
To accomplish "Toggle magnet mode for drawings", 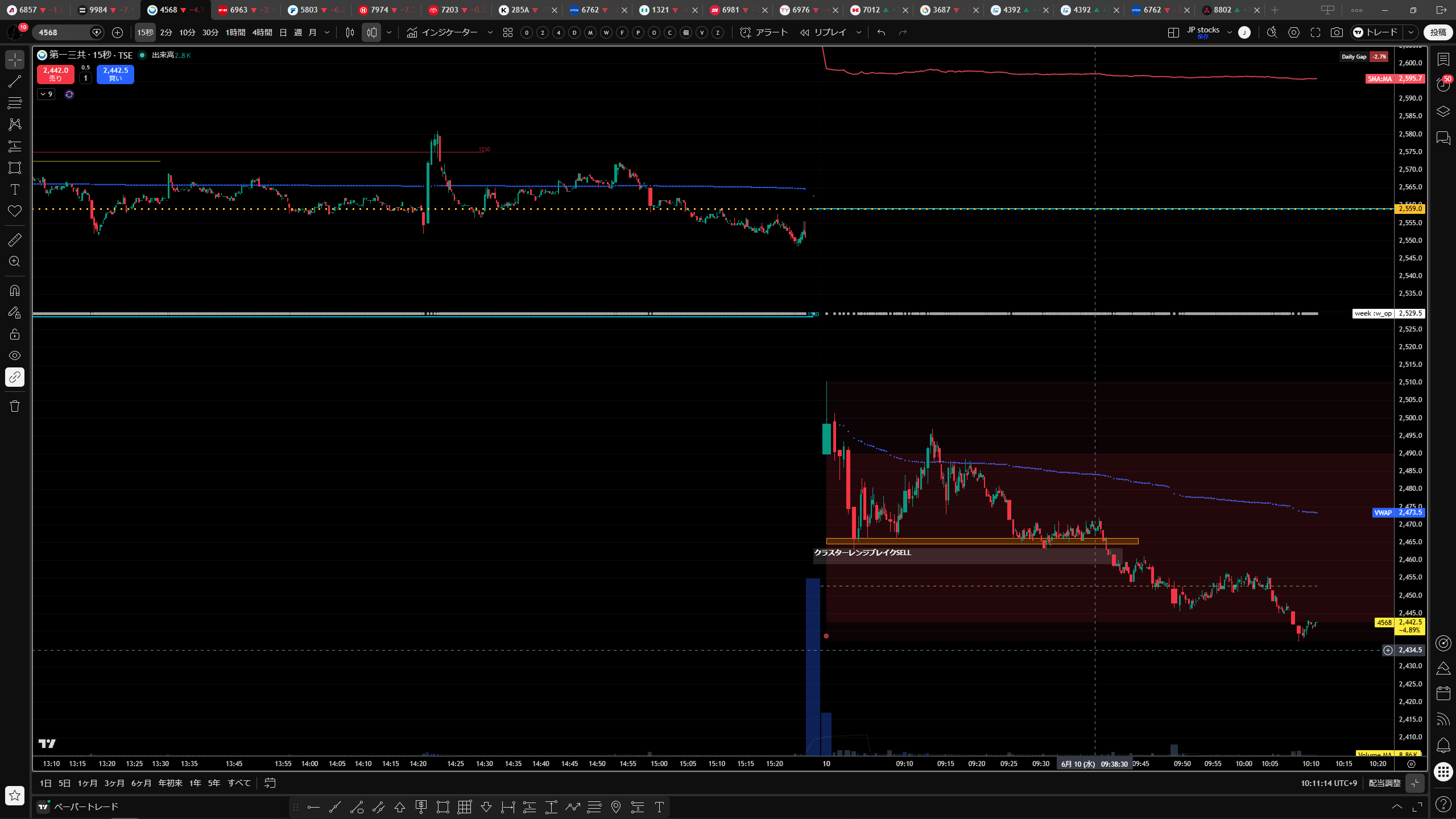I will pyautogui.click(x=15, y=291).
